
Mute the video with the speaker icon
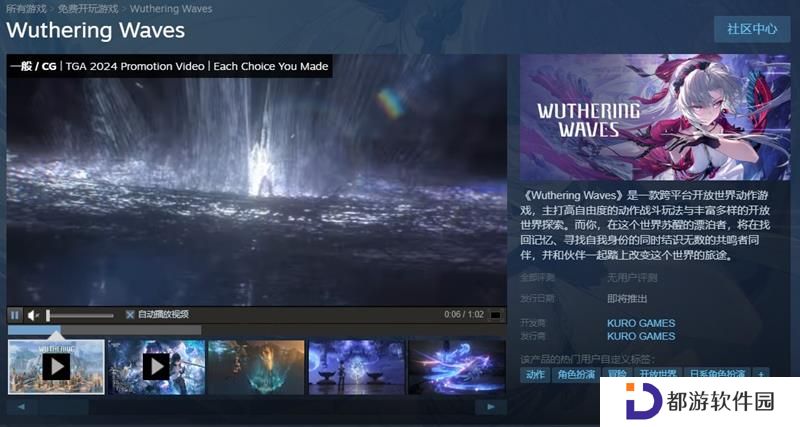coord(33,315)
